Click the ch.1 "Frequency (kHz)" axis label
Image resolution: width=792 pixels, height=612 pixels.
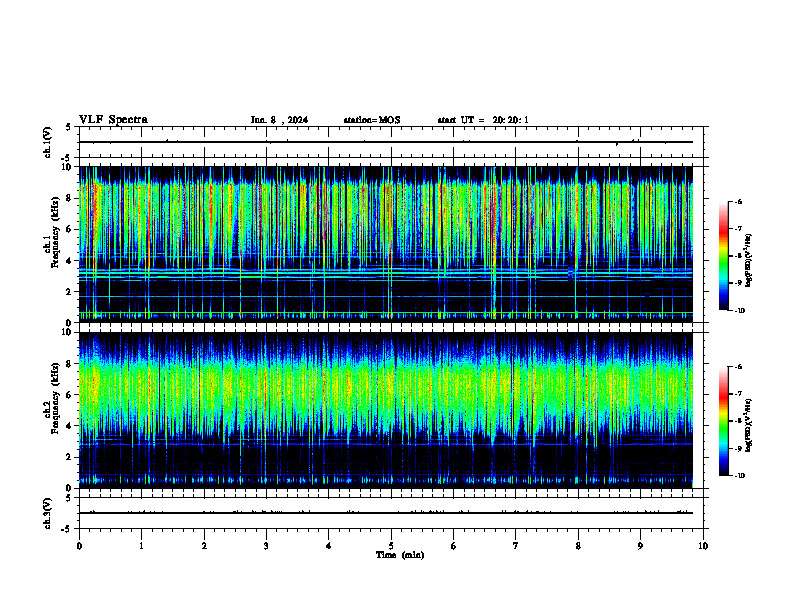coord(55,230)
